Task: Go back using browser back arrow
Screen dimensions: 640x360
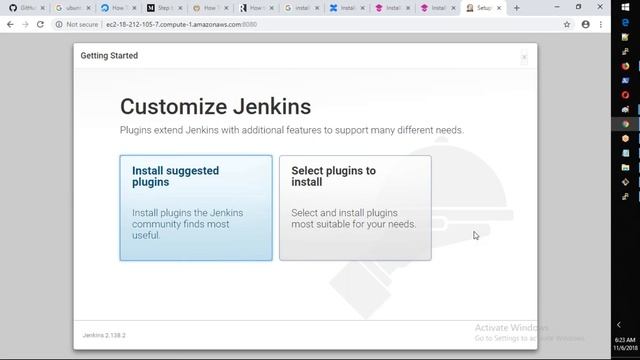Action: [10, 24]
